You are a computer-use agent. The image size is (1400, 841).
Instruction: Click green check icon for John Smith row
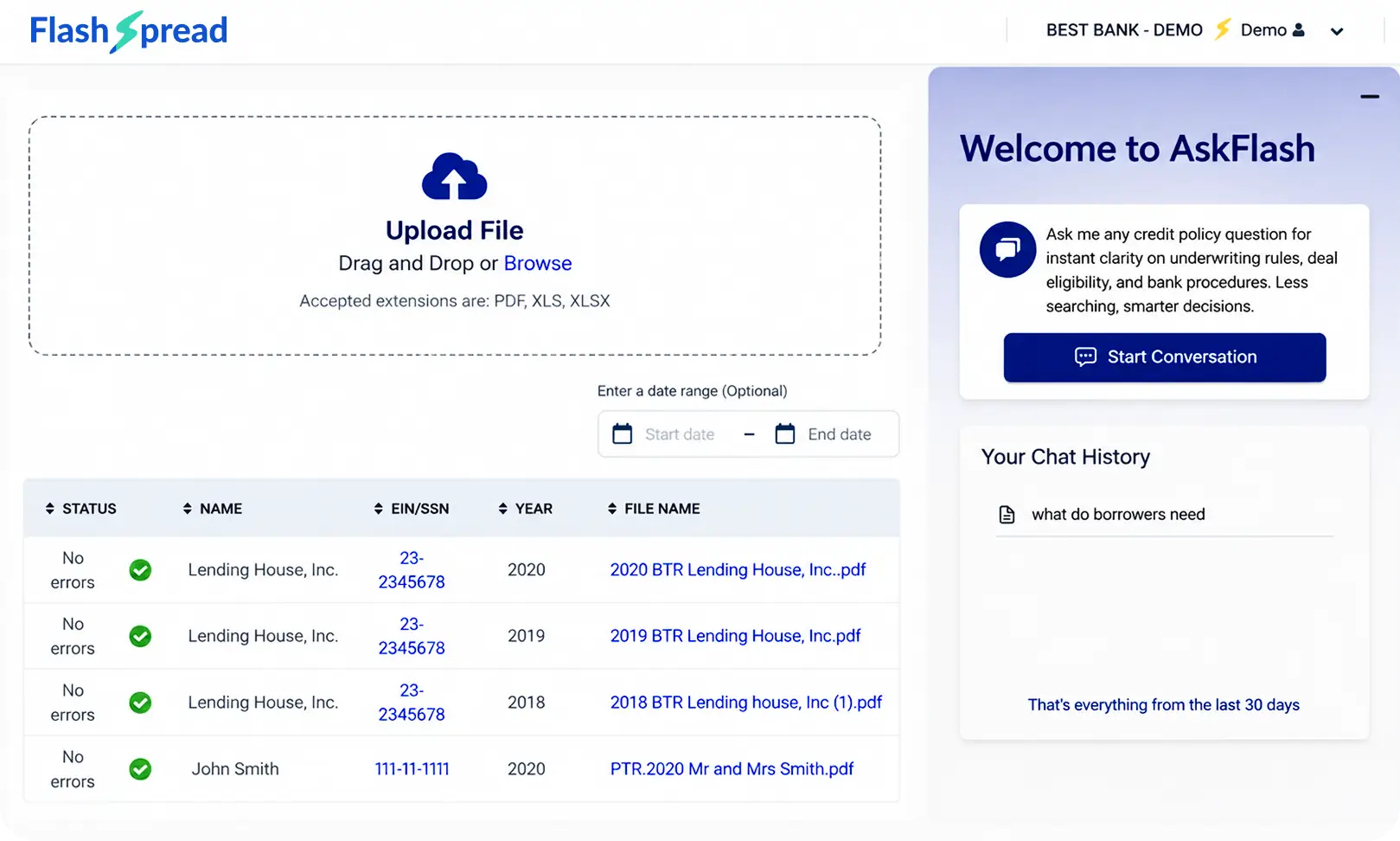140,769
